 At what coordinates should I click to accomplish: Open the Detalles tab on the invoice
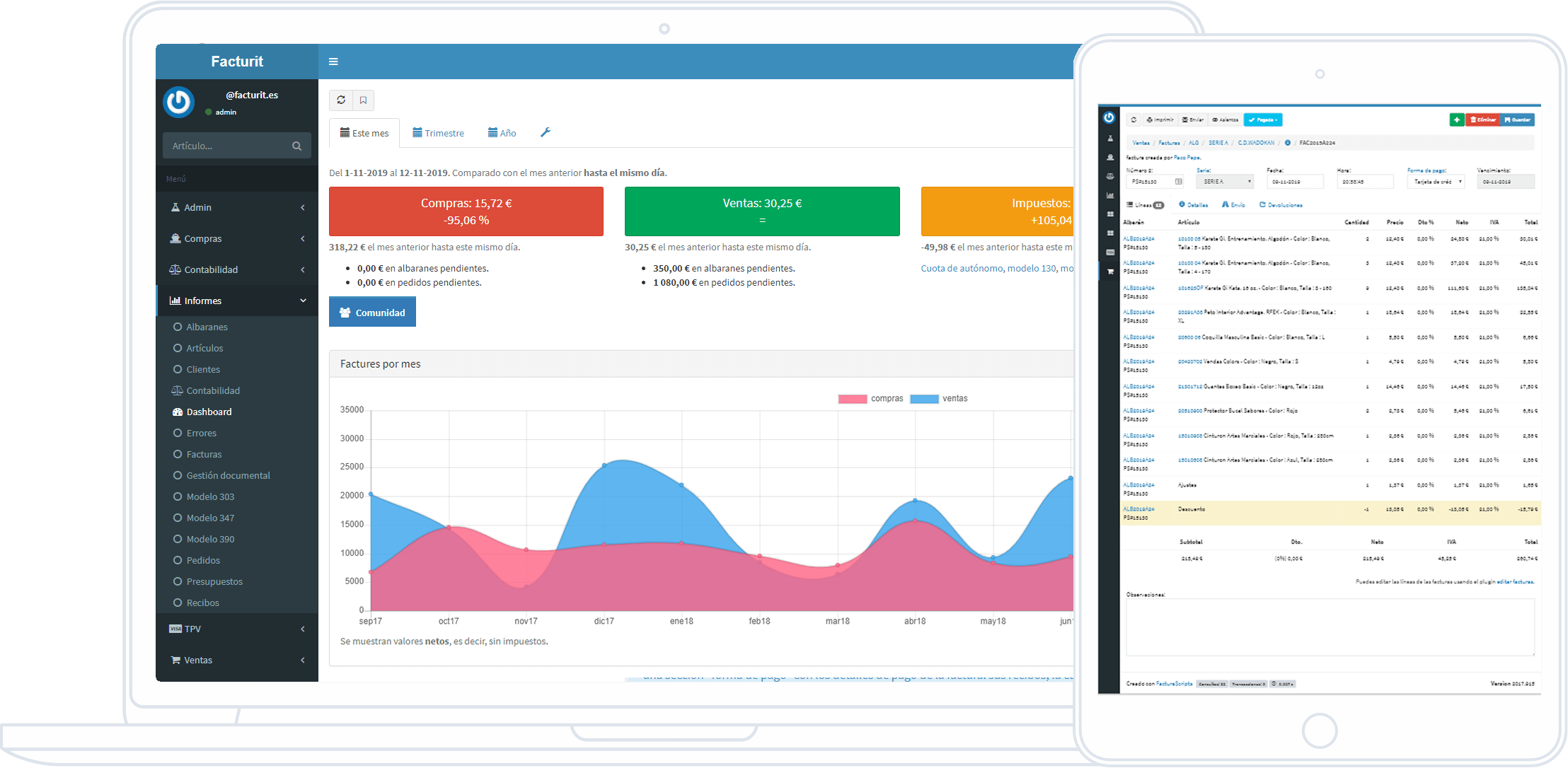tap(1194, 205)
